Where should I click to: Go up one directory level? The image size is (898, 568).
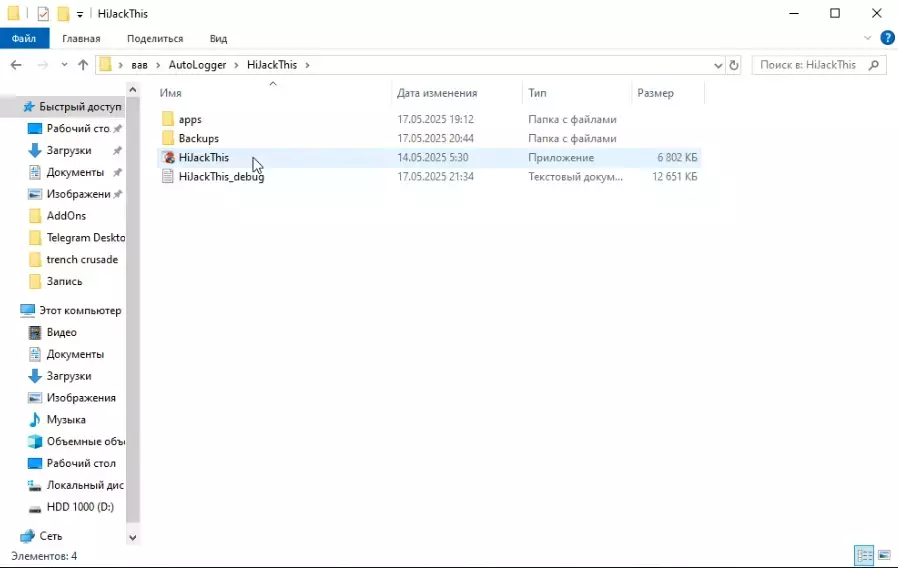tap(83, 65)
